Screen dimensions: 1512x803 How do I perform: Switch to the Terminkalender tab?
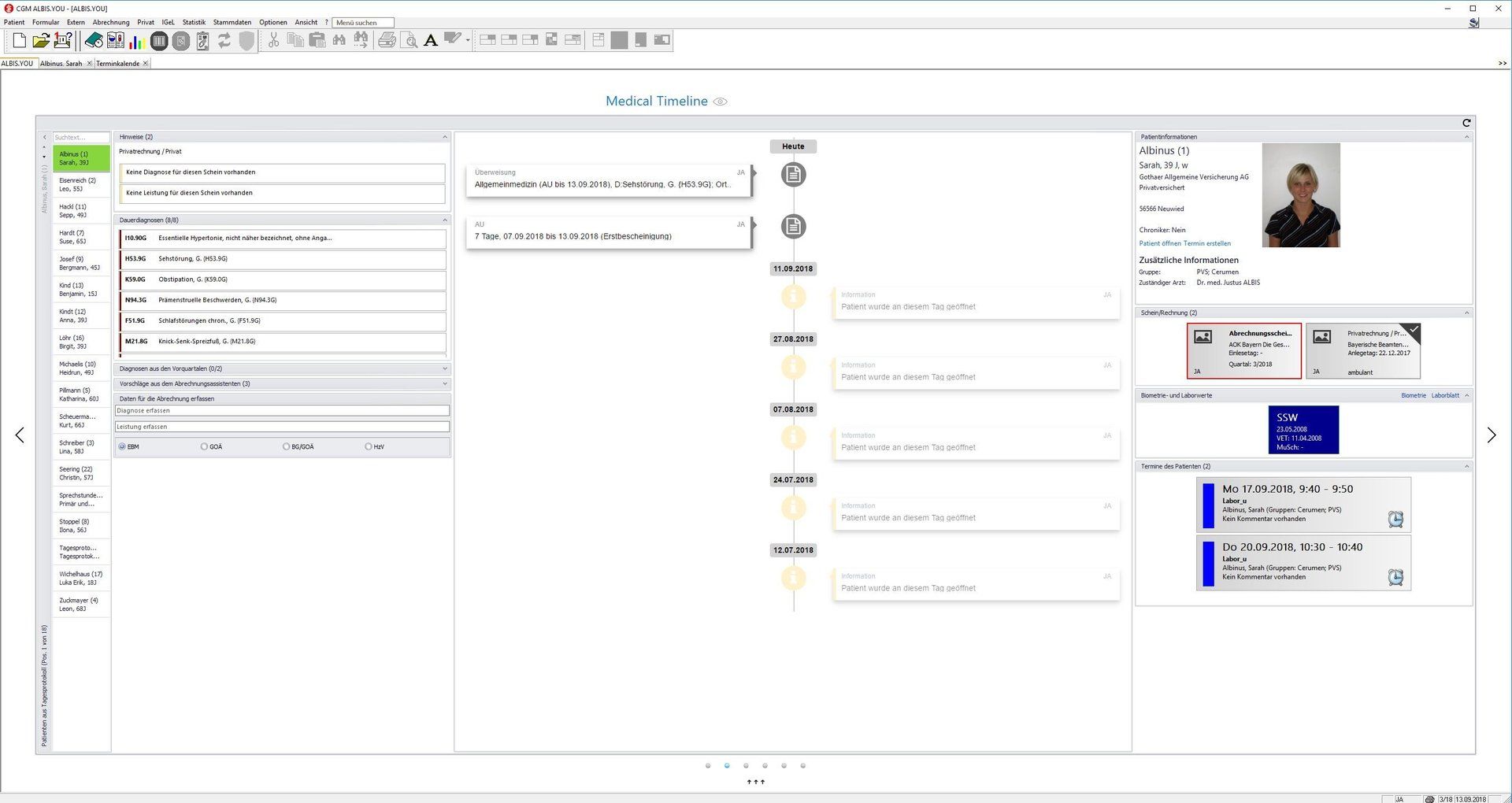pyautogui.click(x=118, y=63)
